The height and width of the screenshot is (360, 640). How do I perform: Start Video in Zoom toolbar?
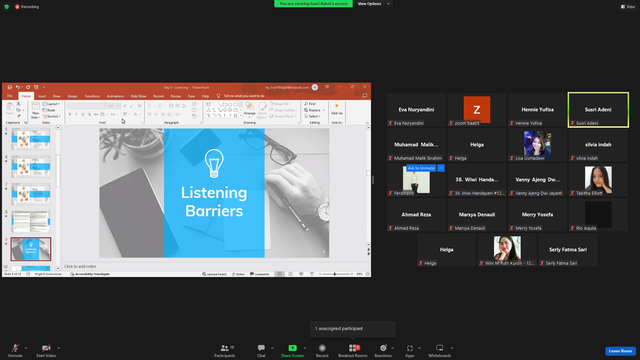tap(46, 350)
